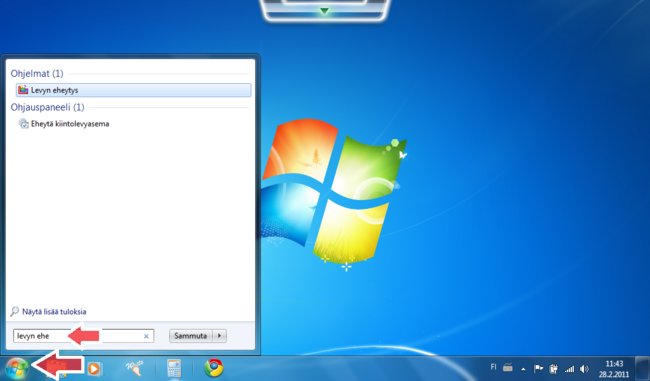Click the network signal bars icon
The height and width of the screenshot is (381, 650).
pyautogui.click(x=570, y=369)
